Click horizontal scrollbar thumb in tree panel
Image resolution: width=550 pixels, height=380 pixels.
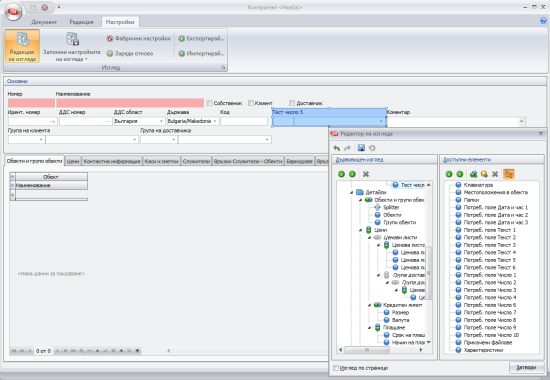(x=367, y=350)
